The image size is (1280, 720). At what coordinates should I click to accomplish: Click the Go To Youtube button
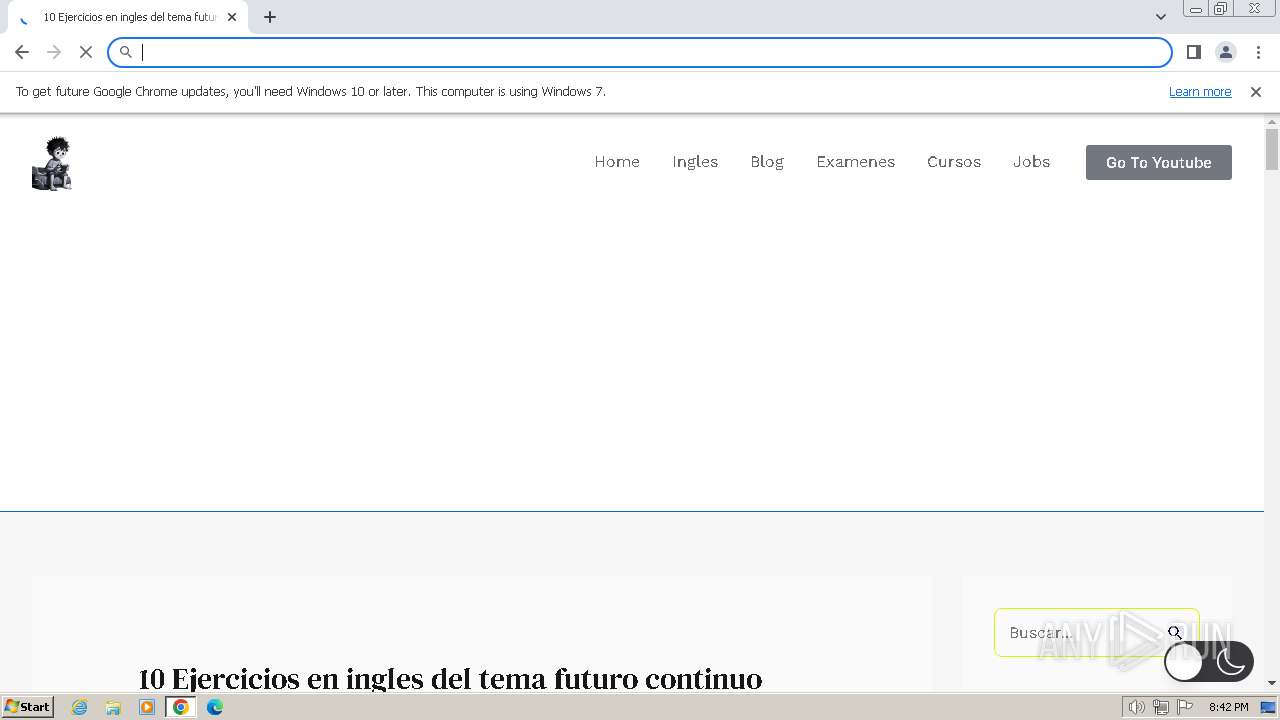click(1159, 162)
